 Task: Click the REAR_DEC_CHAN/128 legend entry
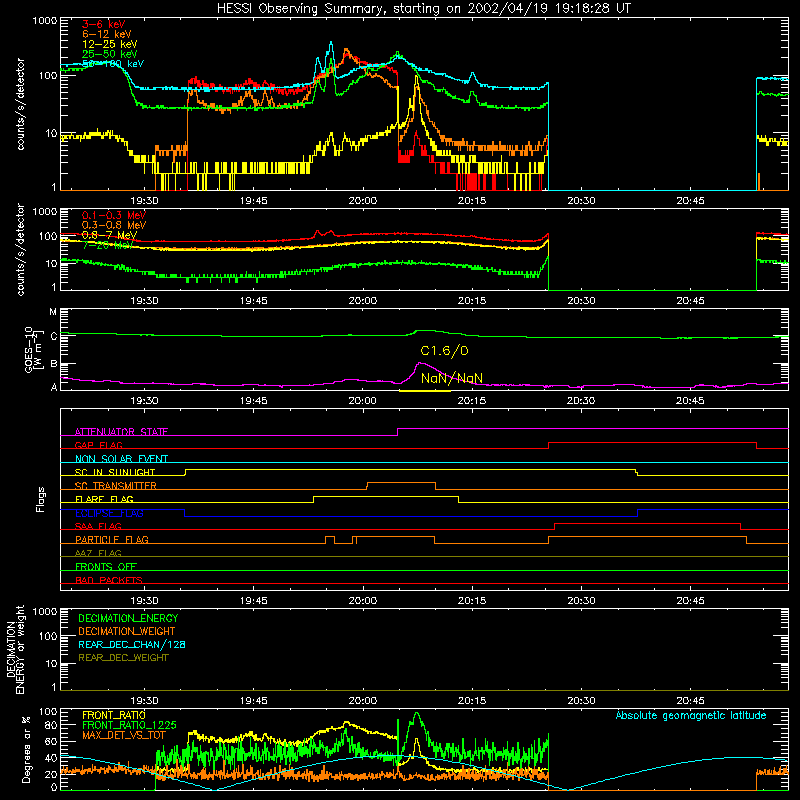pos(132,644)
